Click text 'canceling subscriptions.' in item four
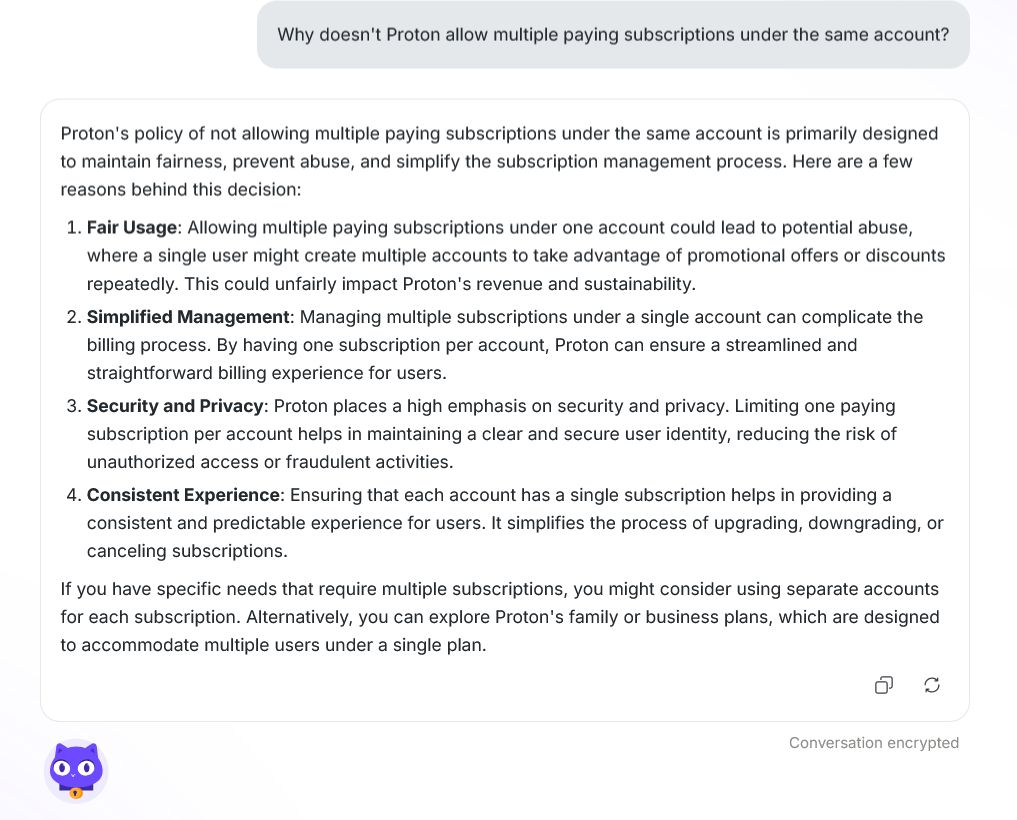 [187, 551]
